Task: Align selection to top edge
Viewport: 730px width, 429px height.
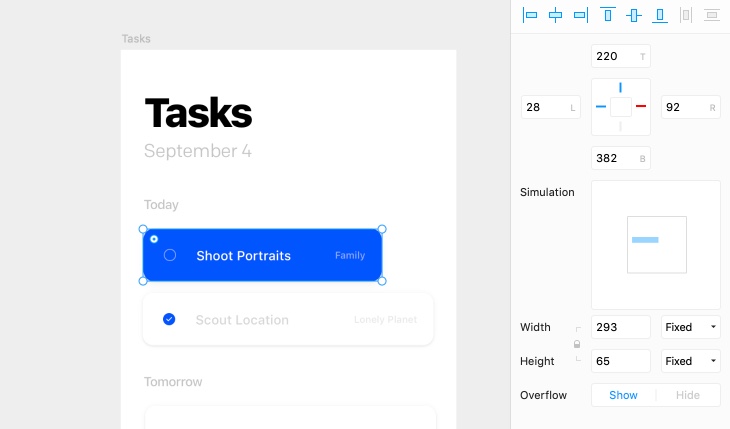Action: click(608, 15)
